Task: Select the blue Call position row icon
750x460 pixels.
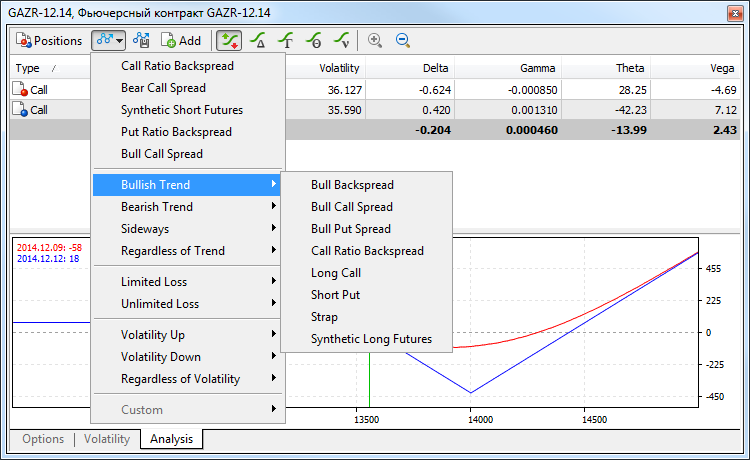Action: (x=21, y=110)
